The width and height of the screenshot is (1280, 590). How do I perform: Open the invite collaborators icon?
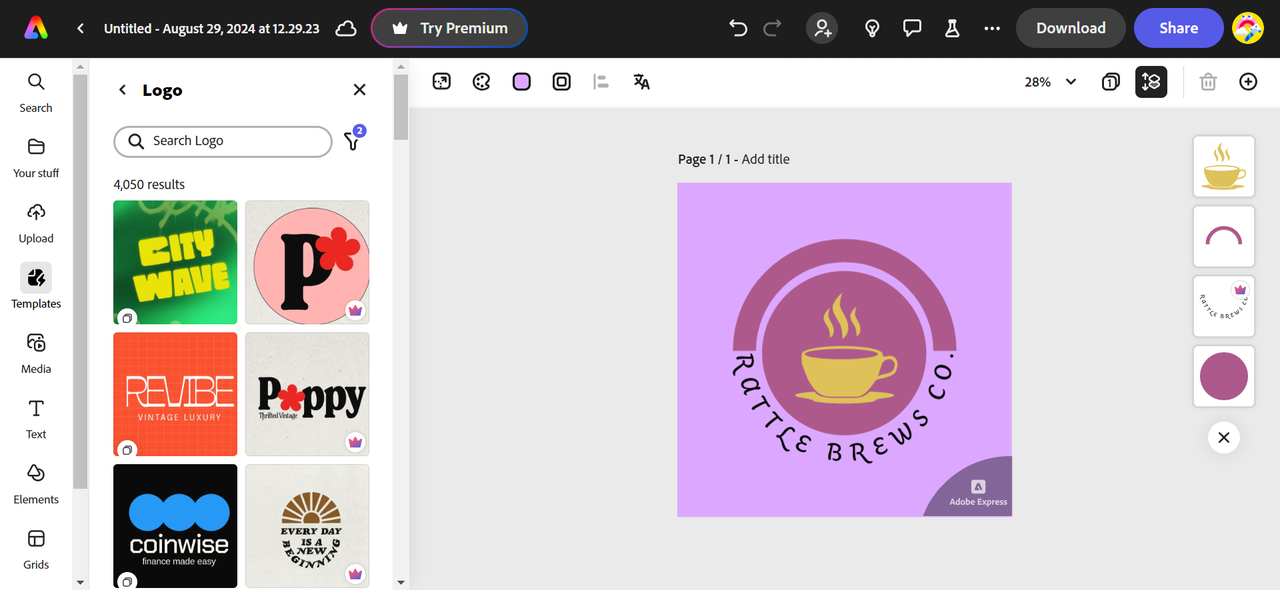[823, 28]
